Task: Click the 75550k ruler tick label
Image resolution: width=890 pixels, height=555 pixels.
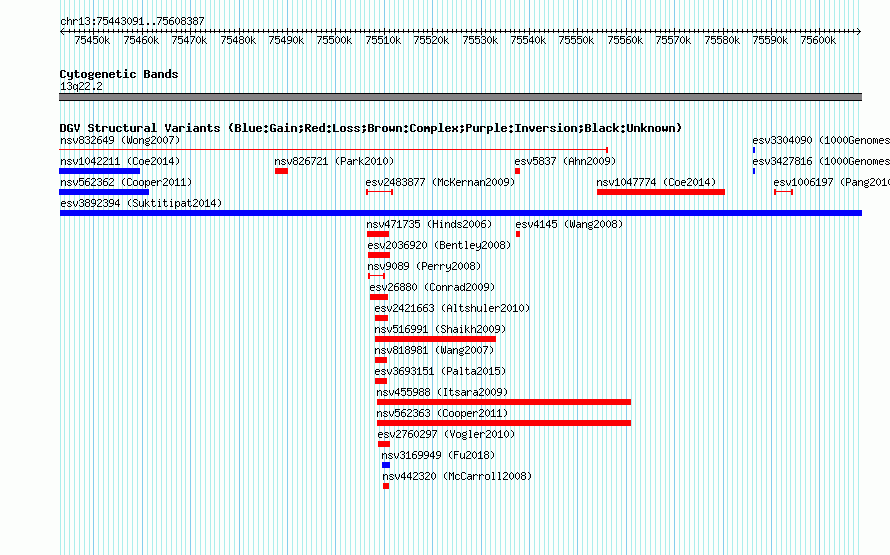Action: [576, 40]
